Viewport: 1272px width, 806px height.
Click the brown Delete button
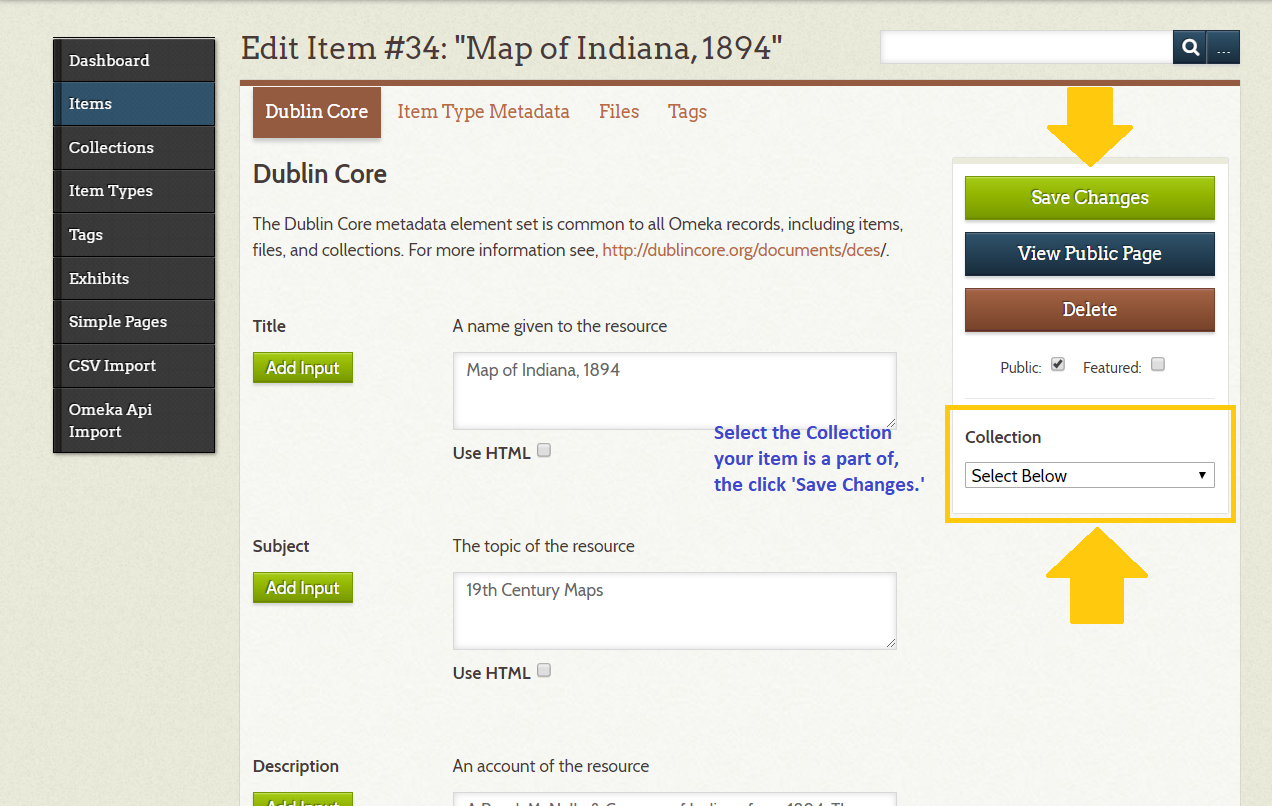[1090, 310]
